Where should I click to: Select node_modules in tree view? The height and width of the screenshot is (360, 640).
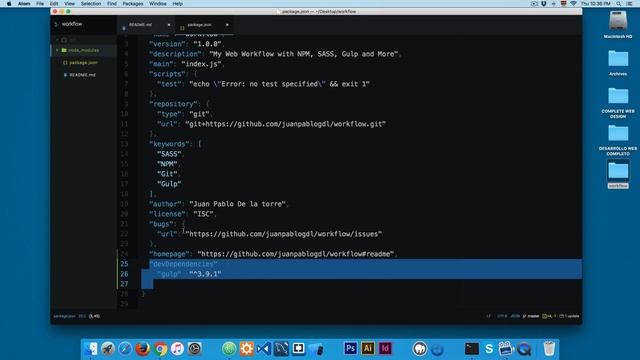(84, 50)
